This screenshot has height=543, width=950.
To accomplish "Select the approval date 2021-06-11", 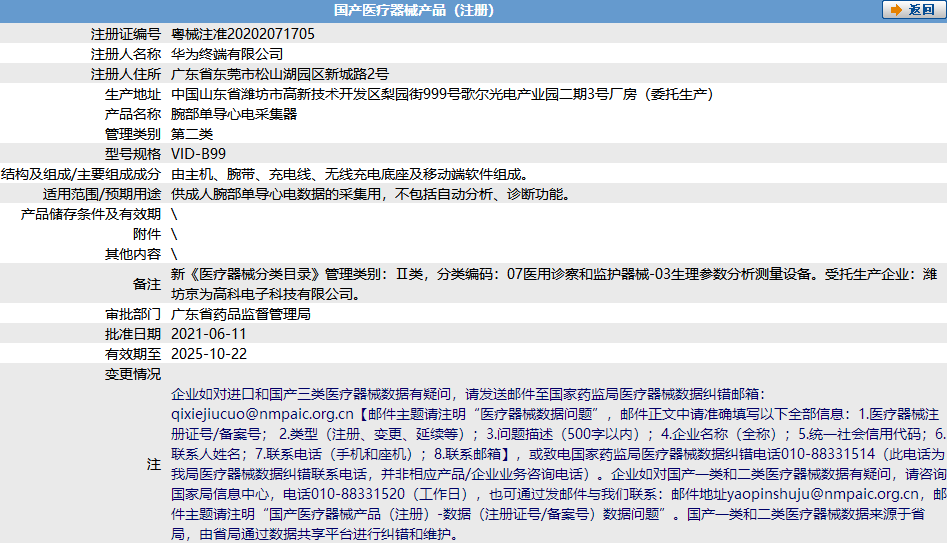I will (x=209, y=333).
